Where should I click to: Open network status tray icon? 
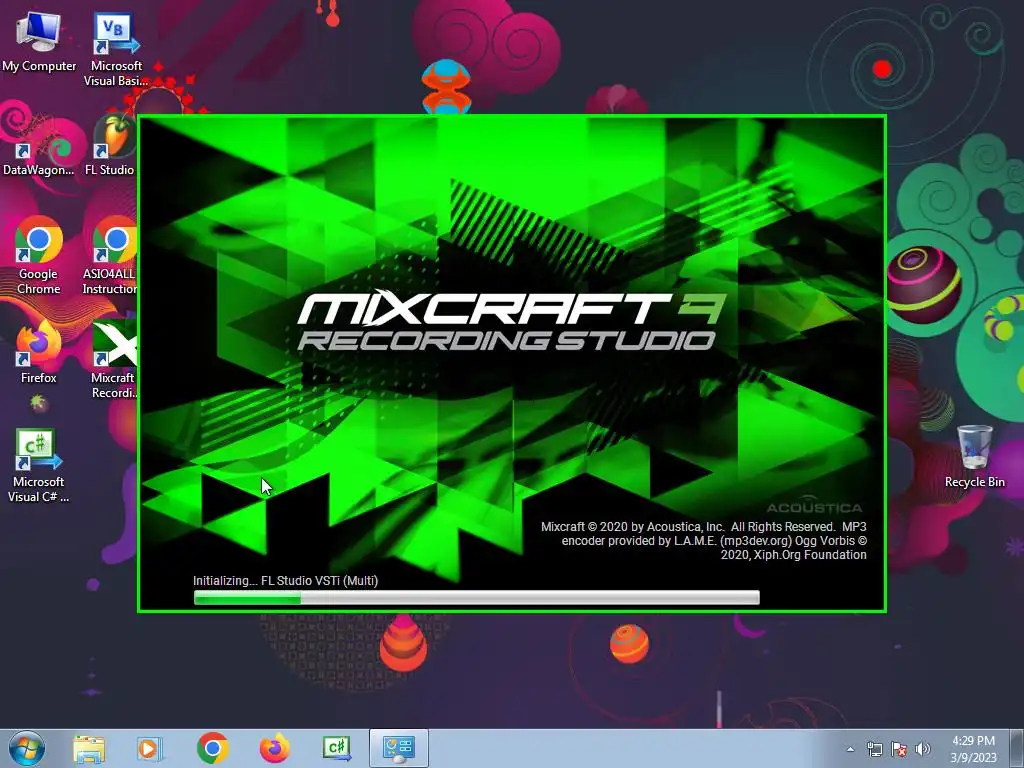874,749
